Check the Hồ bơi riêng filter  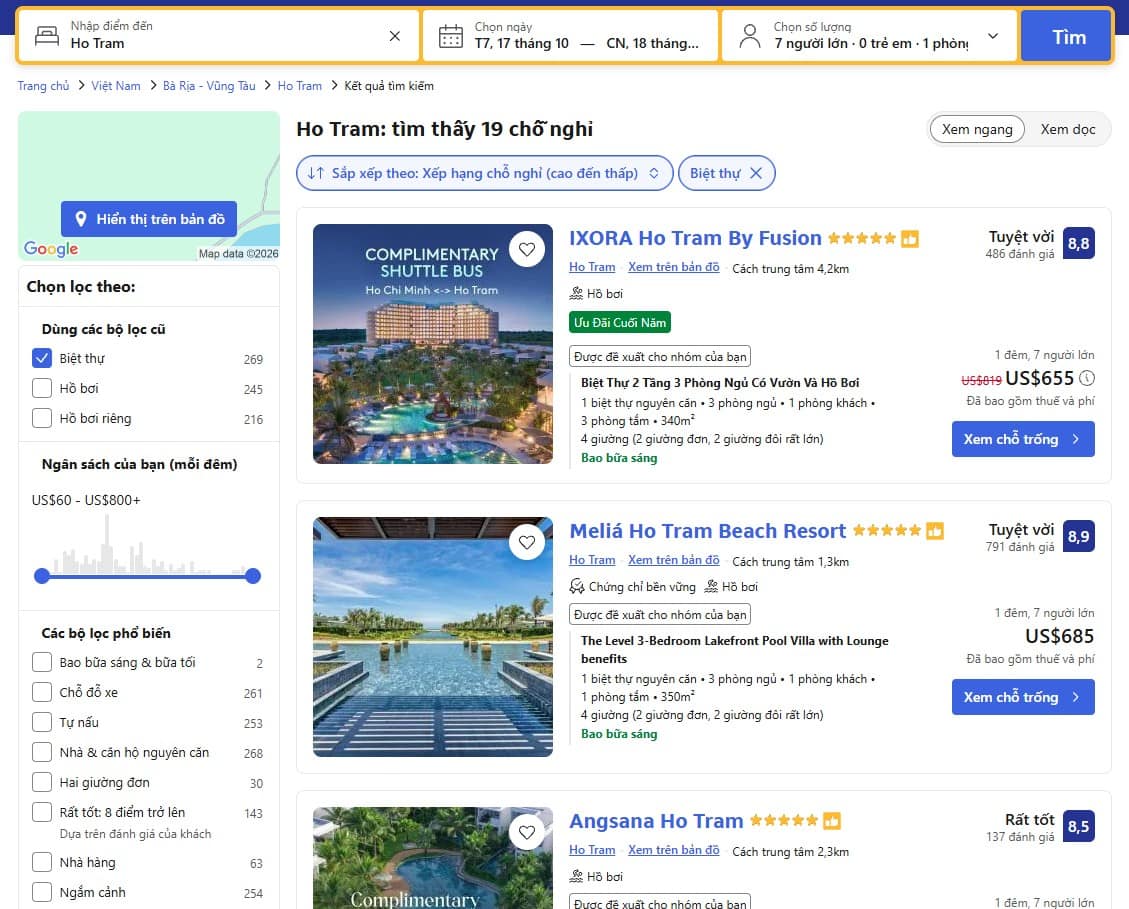tap(42, 418)
